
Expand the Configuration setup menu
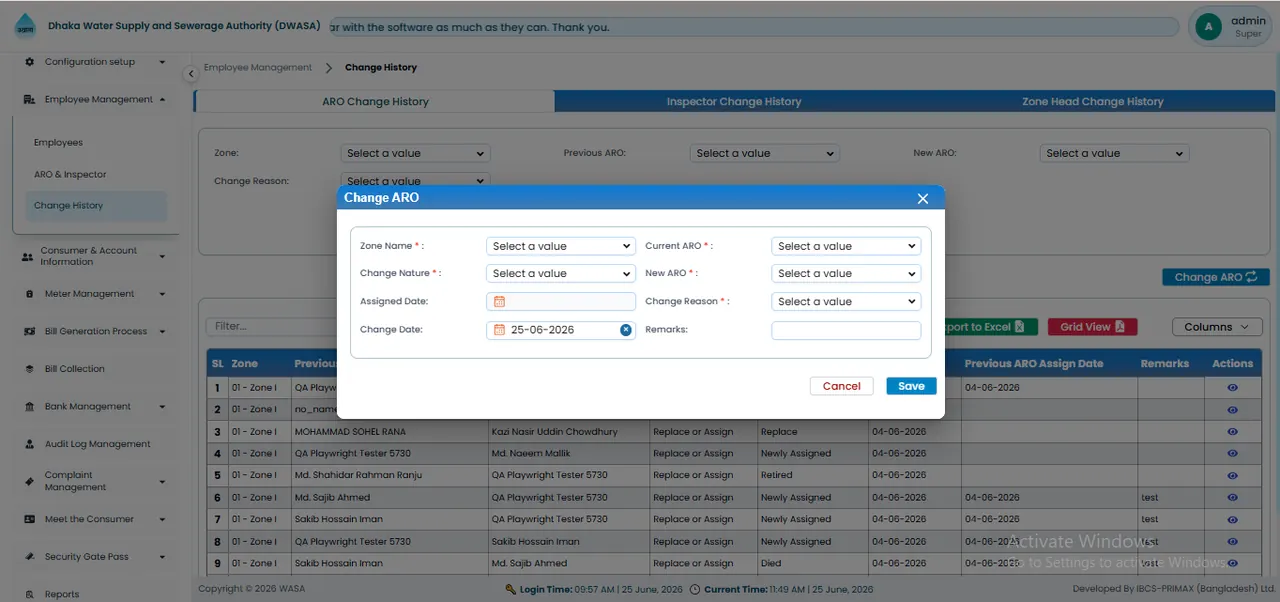[95, 62]
